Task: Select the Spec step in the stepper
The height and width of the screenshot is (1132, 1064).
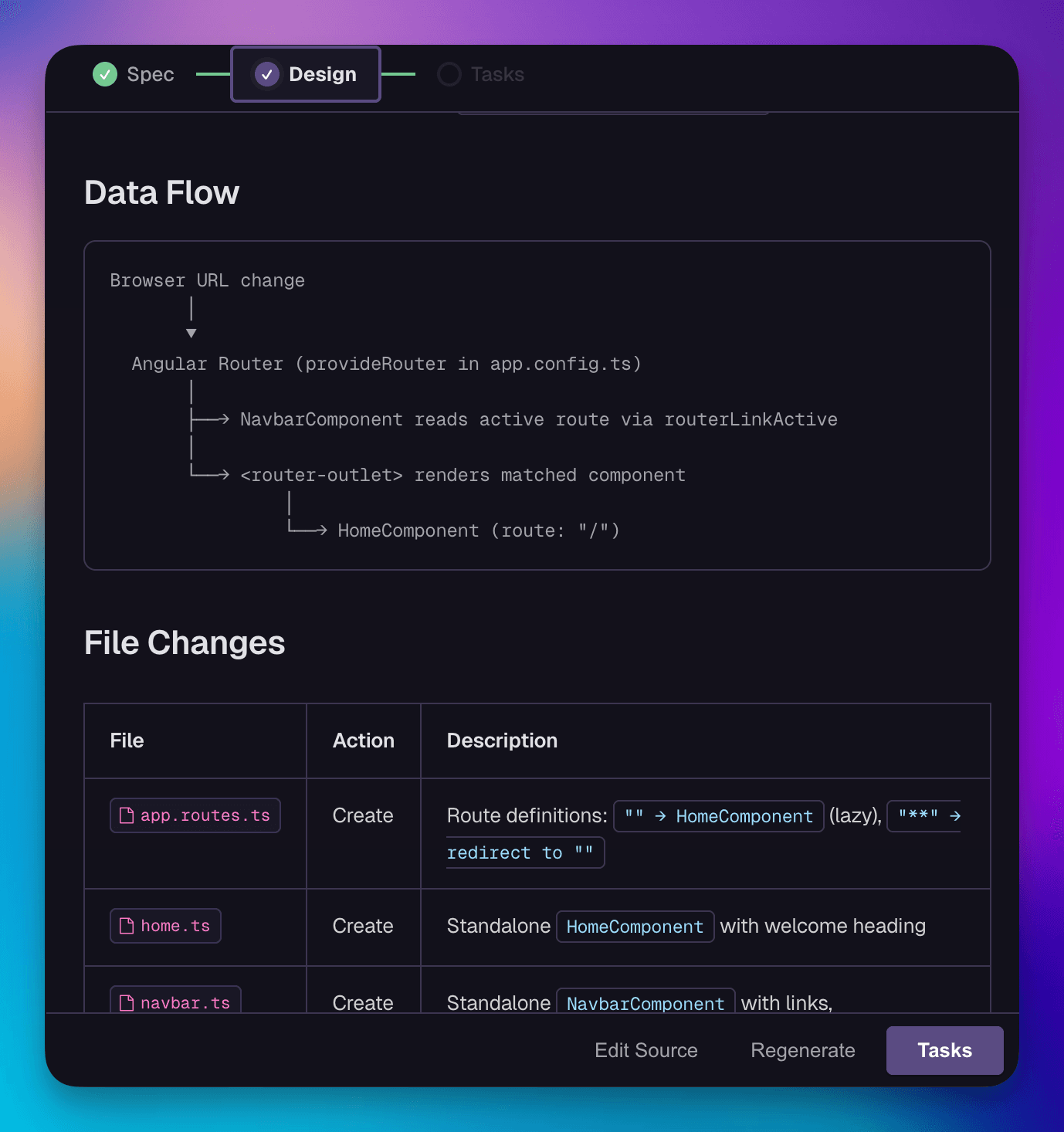Action: (151, 74)
